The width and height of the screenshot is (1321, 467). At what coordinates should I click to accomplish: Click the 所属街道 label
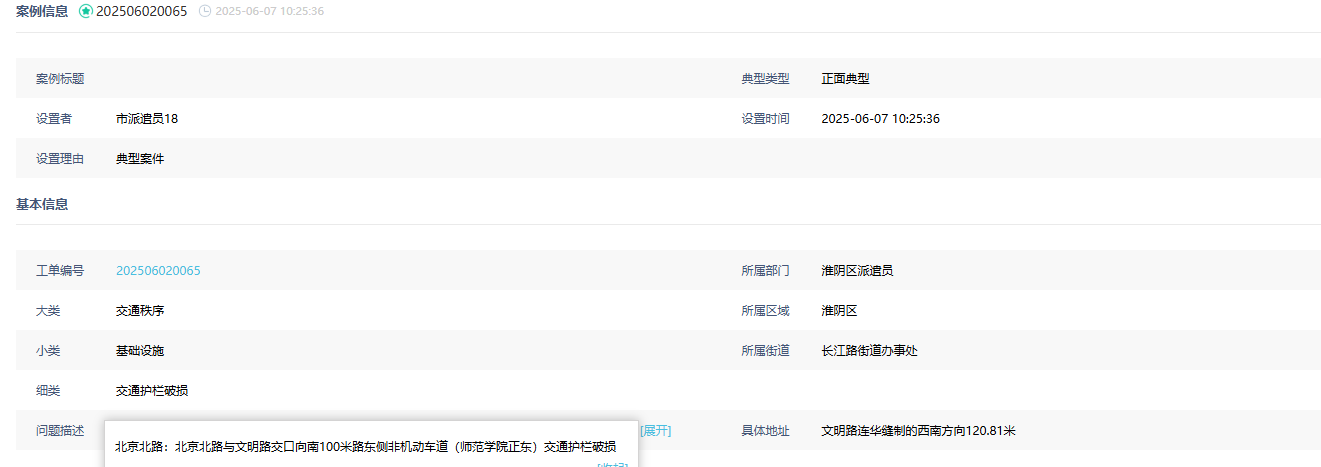point(765,351)
